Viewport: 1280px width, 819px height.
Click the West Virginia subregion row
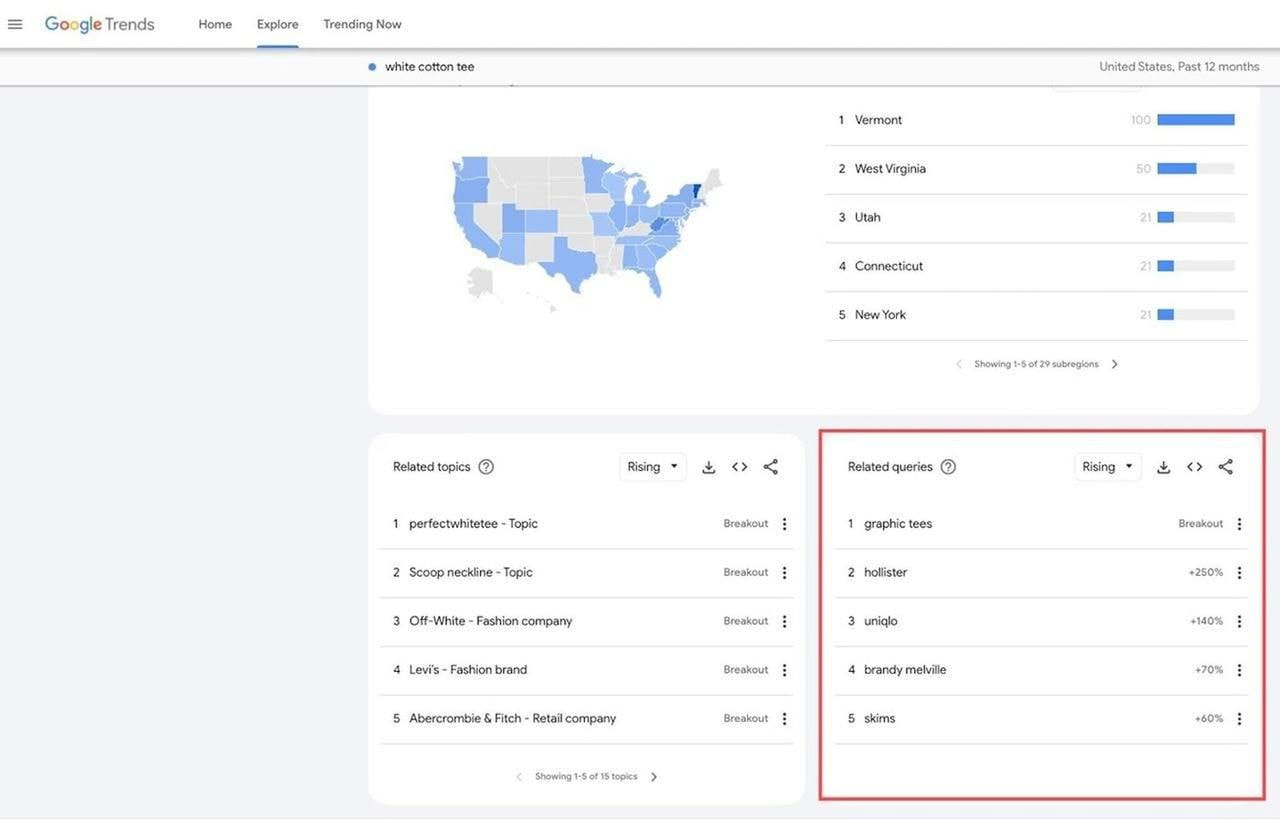click(1037, 169)
